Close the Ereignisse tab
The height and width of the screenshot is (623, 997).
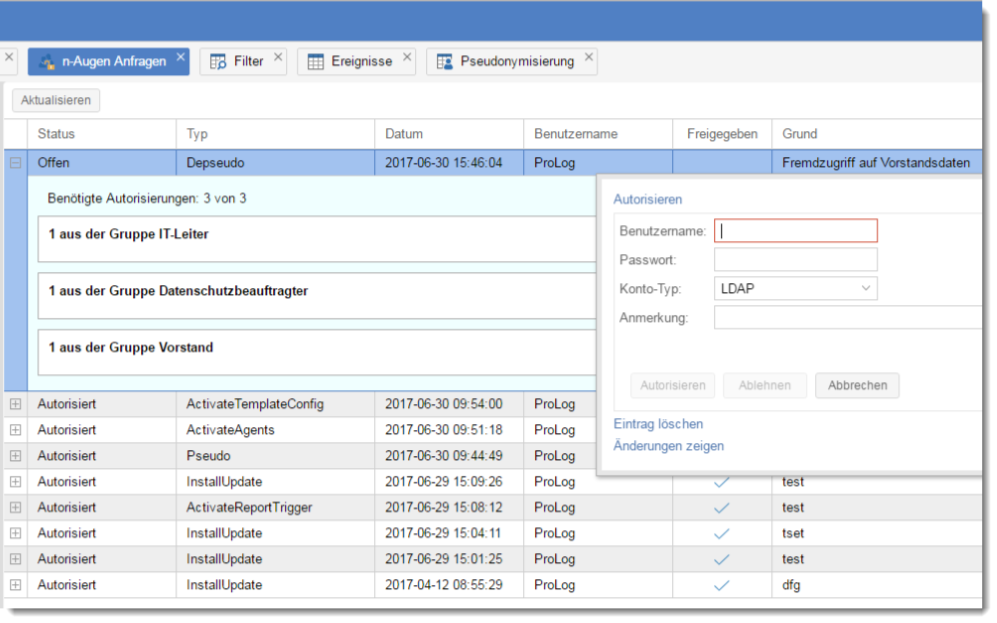[407, 58]
